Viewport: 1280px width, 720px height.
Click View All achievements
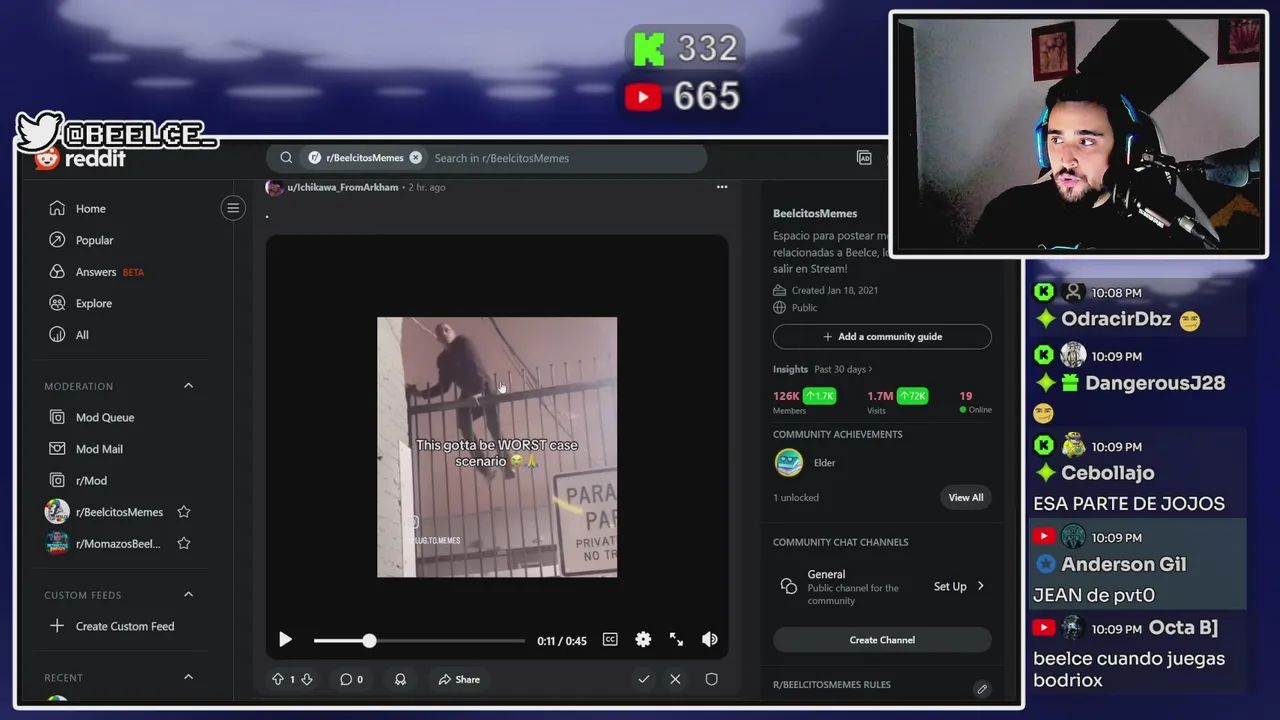966,498
